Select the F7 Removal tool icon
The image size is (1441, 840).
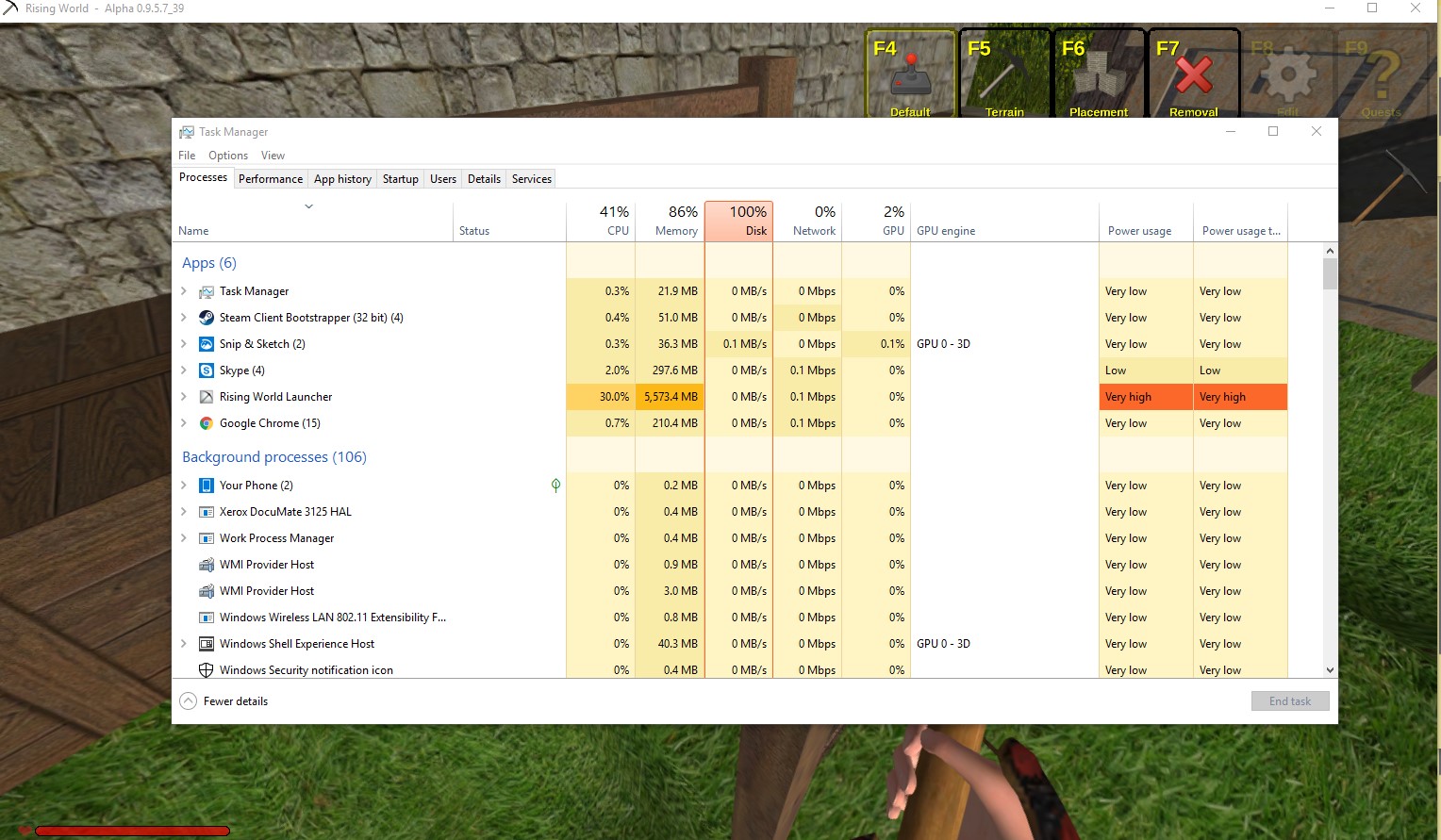pyautogui.click(x=1193, y=74)
